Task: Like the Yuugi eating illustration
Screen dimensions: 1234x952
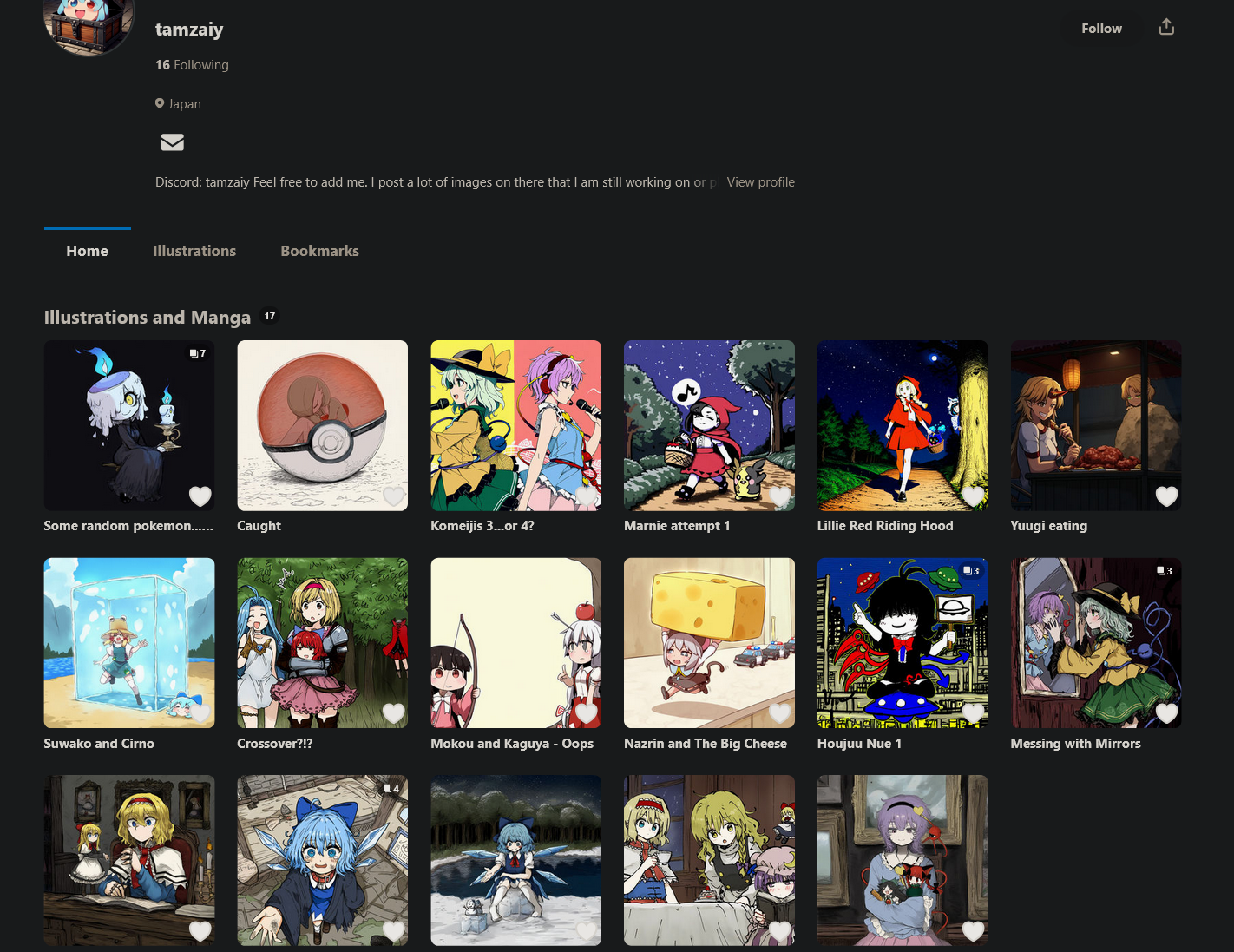Action: click(1167, 496)
